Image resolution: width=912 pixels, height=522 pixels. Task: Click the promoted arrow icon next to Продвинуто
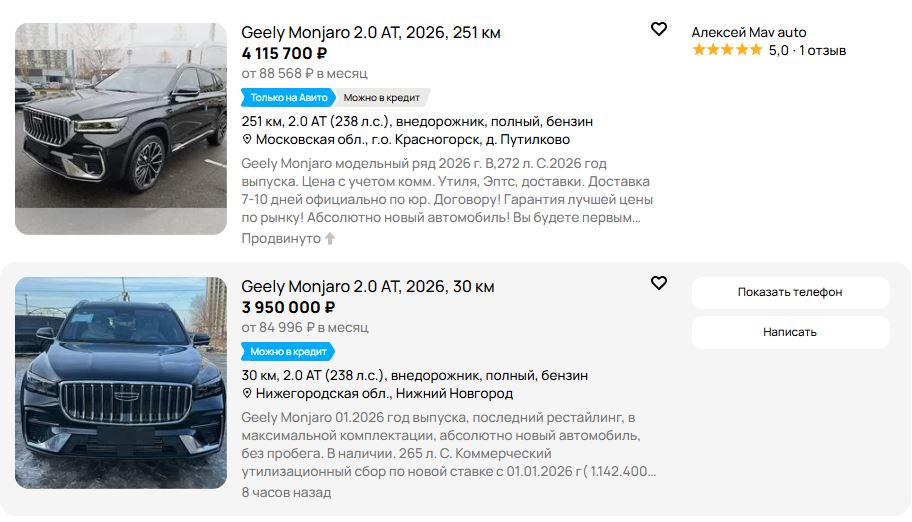(331, 239)
